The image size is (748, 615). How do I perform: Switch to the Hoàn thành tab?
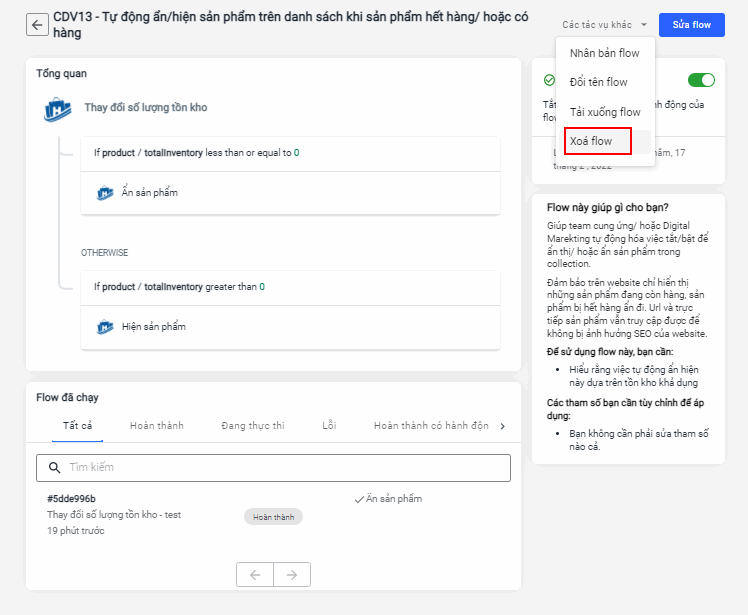pyautogui.click(x=157, y=426)
